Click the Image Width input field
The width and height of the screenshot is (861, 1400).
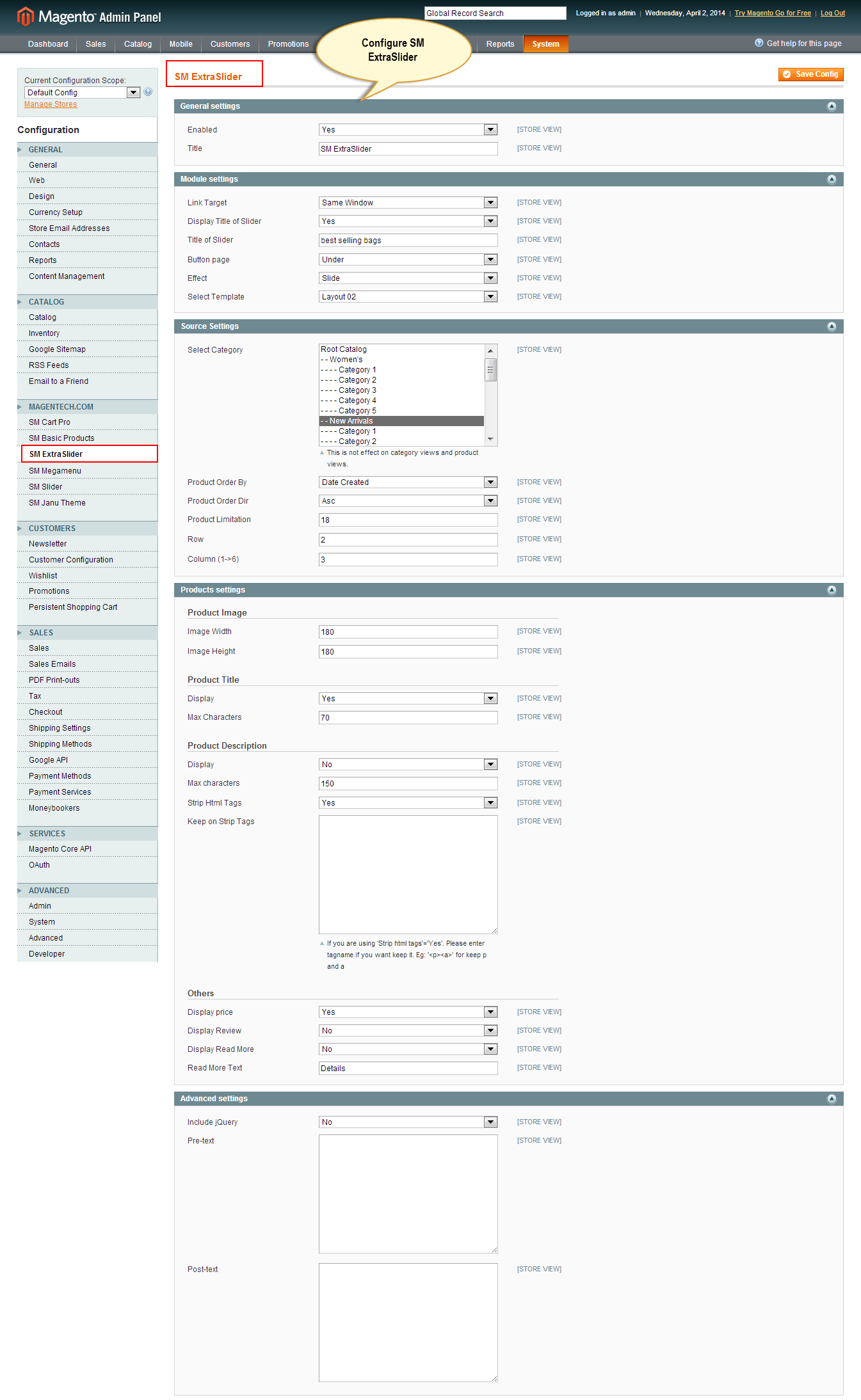(408, 632)
